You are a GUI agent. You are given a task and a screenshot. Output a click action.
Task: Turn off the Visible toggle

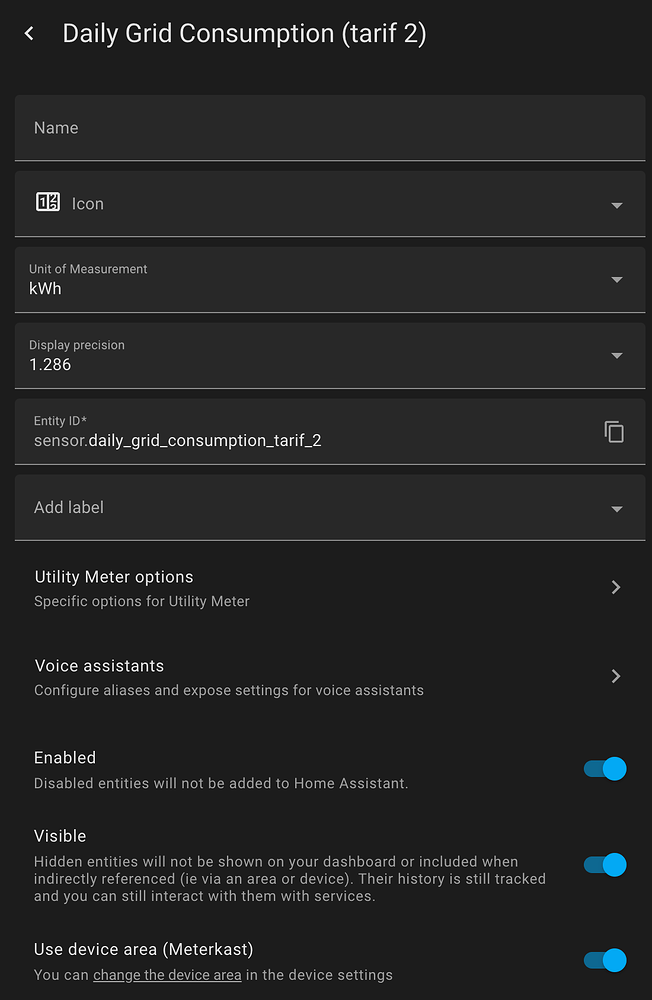[605, 863]
